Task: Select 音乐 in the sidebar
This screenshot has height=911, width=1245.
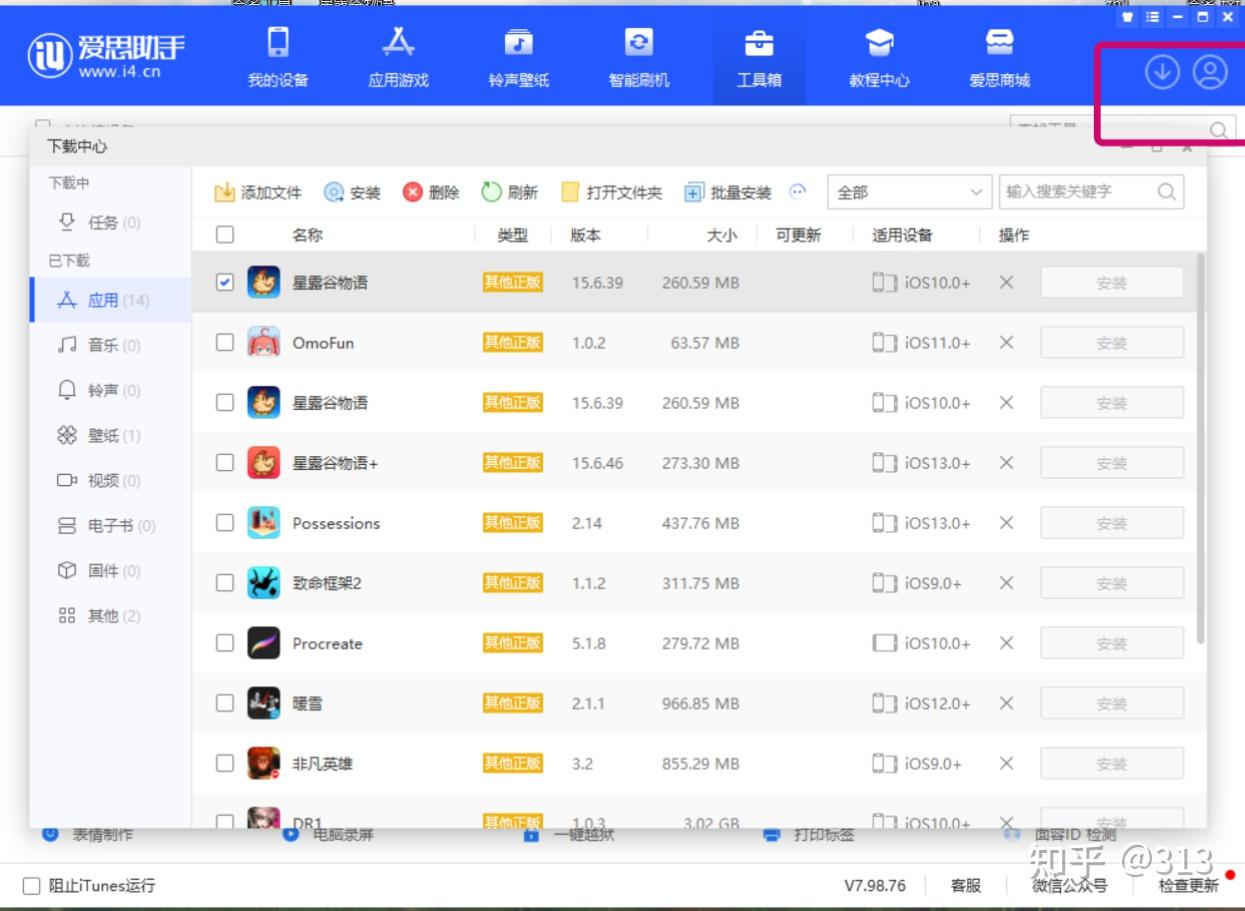Action: (x=110, y=345)
